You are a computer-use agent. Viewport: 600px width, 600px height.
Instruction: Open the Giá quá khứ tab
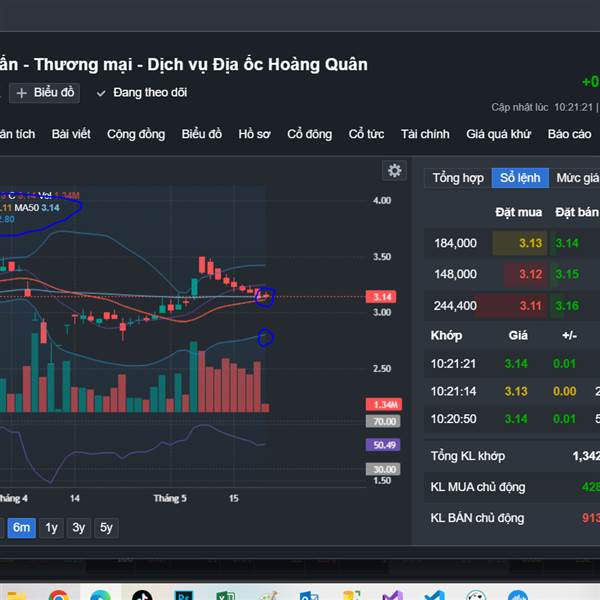pyautogui.click(x=499, y=134)
